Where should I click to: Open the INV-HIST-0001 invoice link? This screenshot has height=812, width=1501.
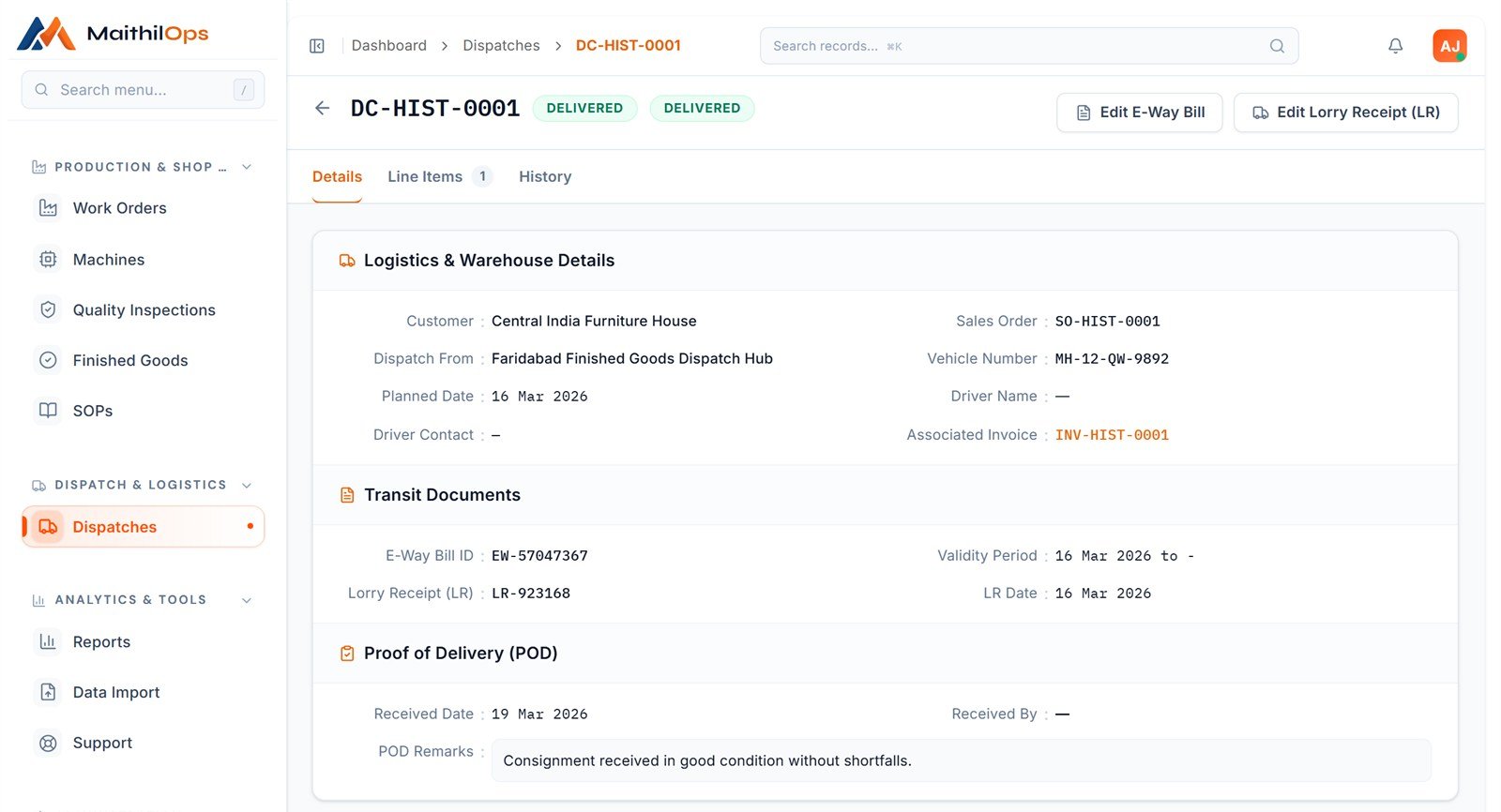(x=1112, y=435)
